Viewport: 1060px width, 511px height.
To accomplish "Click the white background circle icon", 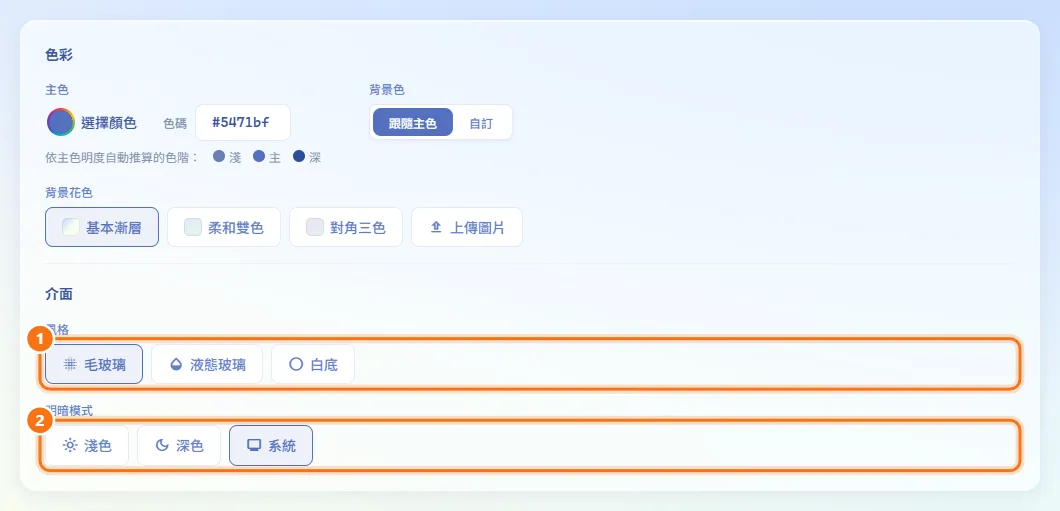I will point(295,364).
